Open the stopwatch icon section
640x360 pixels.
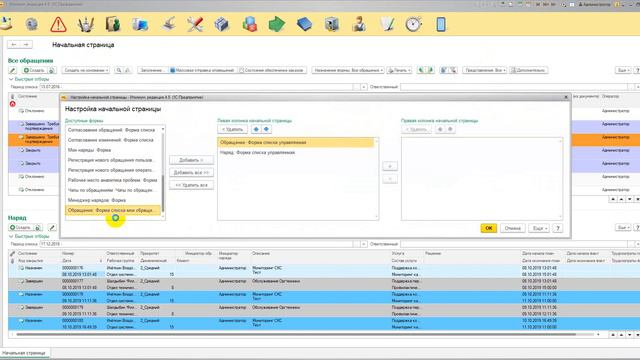click(x=413, y=24)
